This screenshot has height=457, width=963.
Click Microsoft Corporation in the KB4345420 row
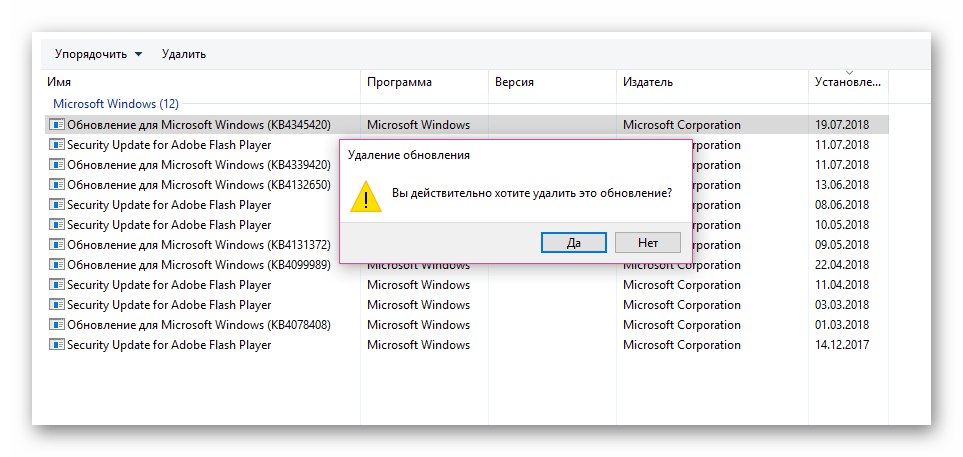point(682,125)
